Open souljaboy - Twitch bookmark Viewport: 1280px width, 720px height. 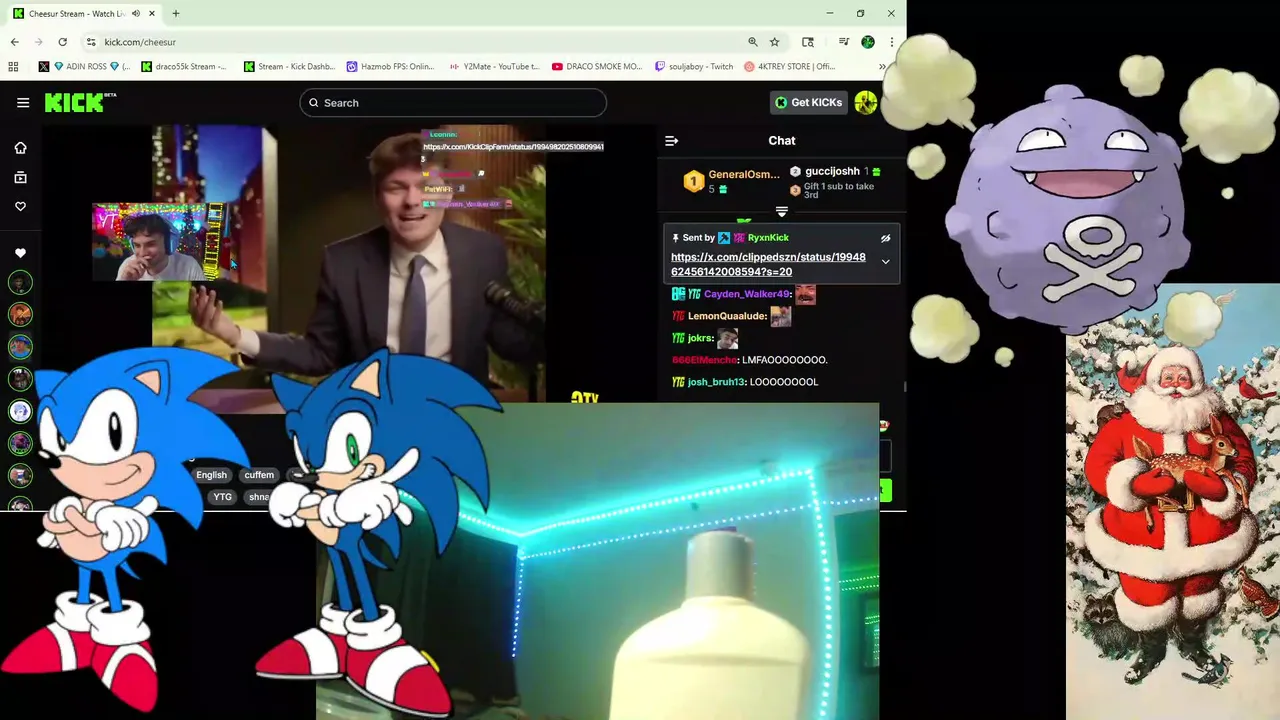click(x=694, y=67)
